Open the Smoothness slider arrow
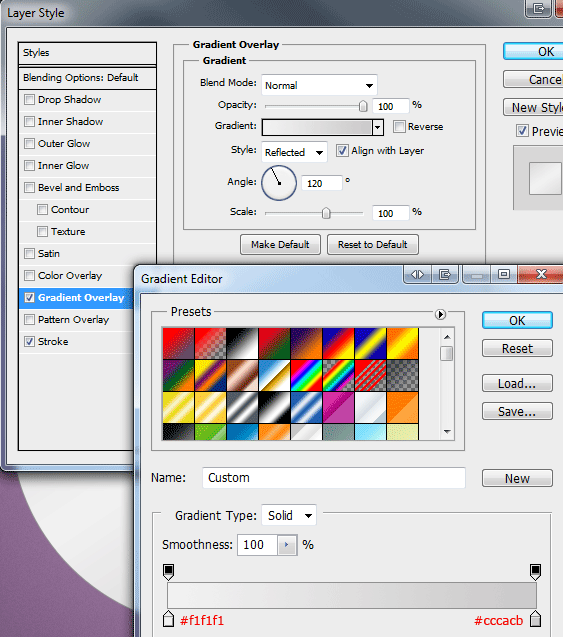Screen dimensions: 563x637 (287, 545)
